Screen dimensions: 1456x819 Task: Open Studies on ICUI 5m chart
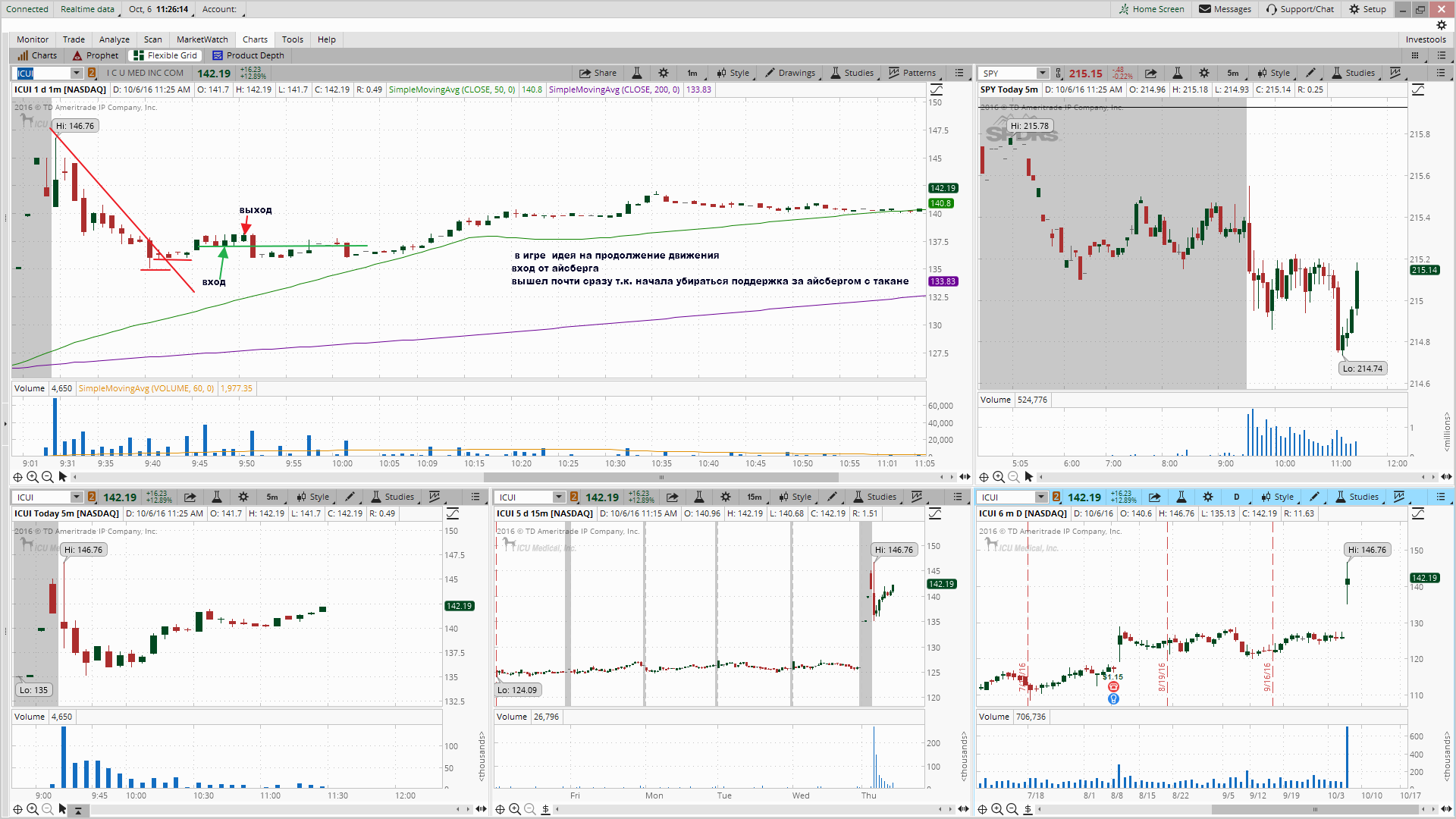point(393,497)
